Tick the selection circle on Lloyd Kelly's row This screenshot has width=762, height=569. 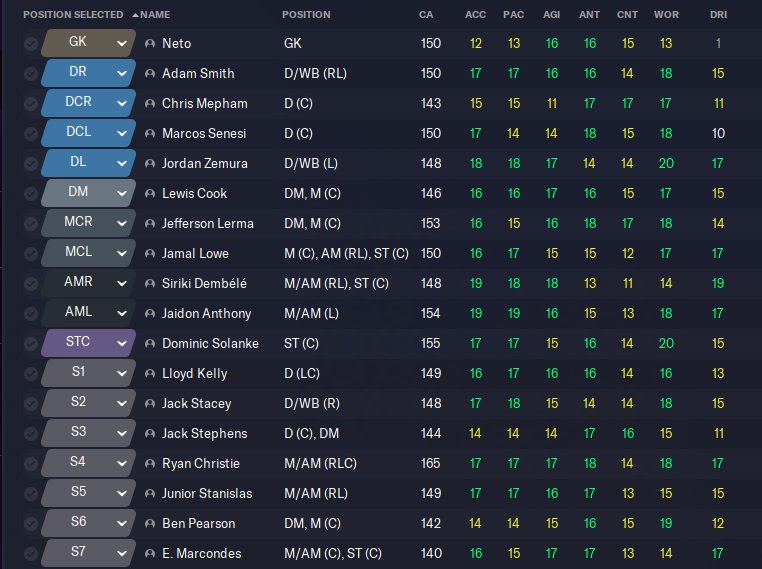click(x=31, y=374)
